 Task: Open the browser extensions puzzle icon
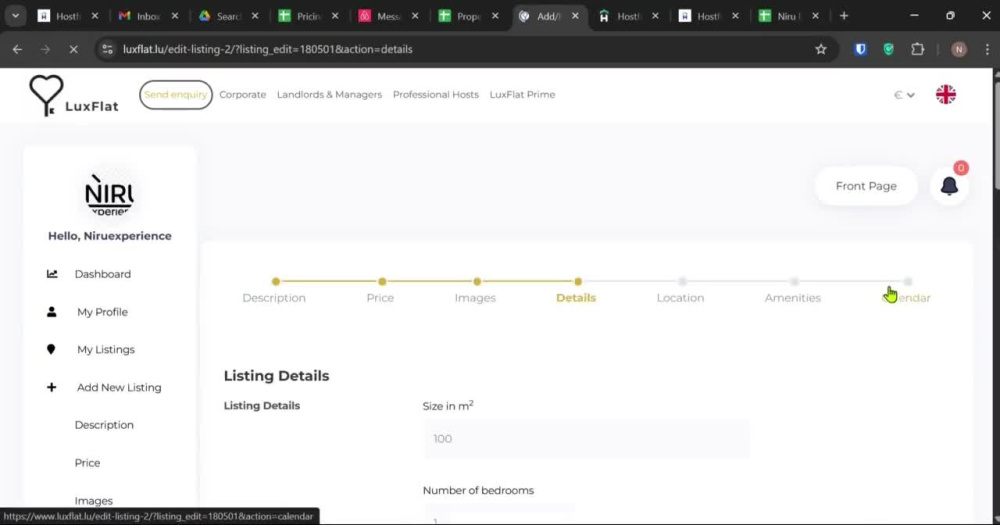coord(917,49)
